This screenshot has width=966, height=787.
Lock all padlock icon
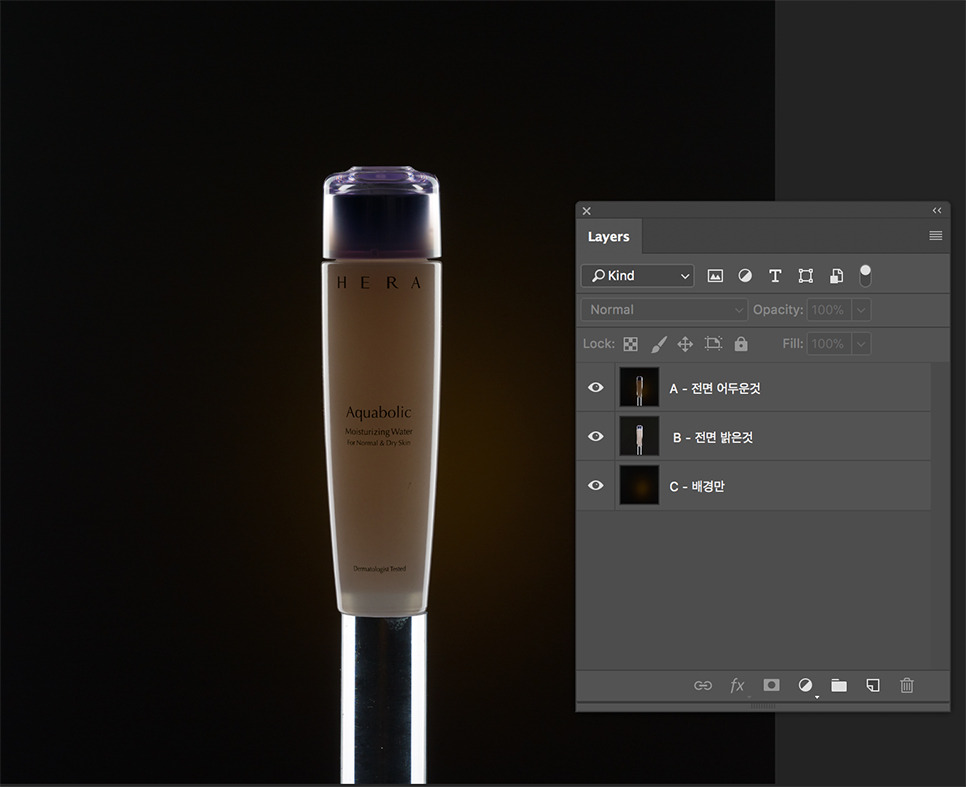[x=741, y=343]
